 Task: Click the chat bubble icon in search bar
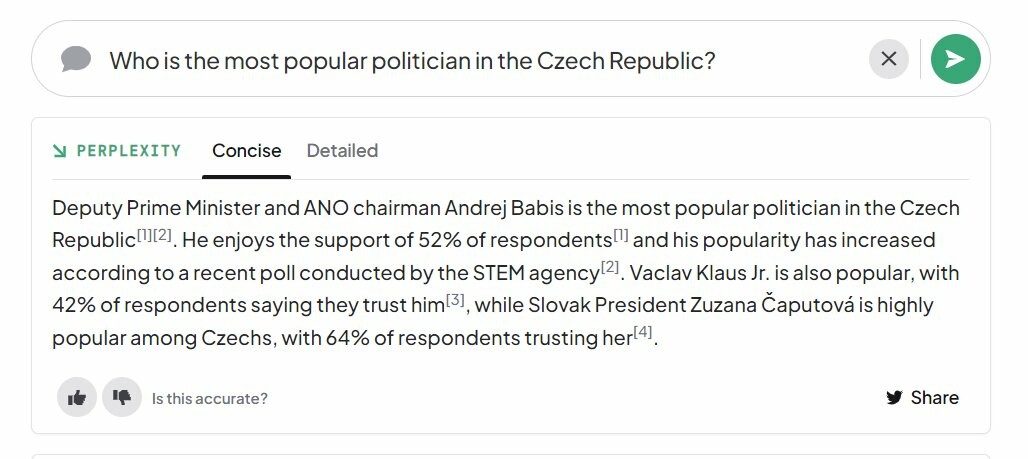pos(76,59)
